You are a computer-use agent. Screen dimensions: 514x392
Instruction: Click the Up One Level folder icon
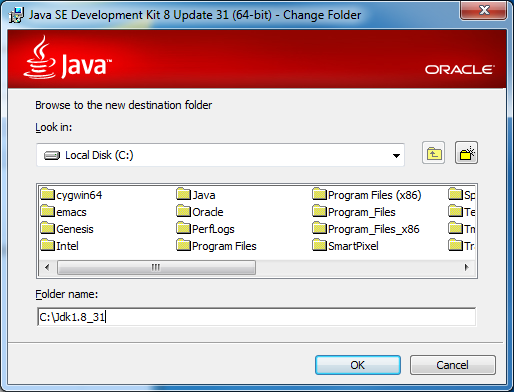pyautogui.click(x=433, y=153)
